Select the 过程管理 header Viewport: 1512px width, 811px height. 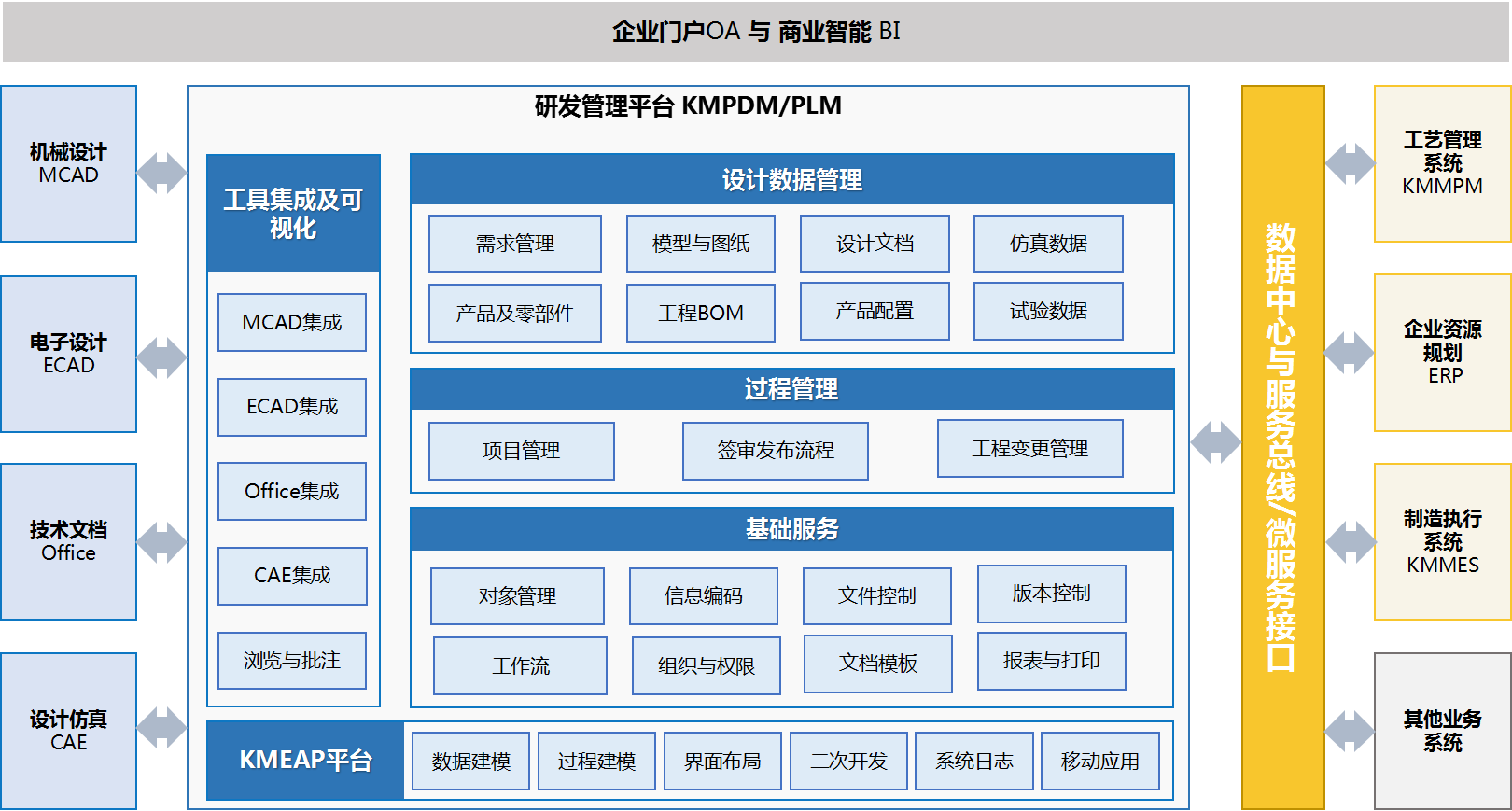click(791, 389)
